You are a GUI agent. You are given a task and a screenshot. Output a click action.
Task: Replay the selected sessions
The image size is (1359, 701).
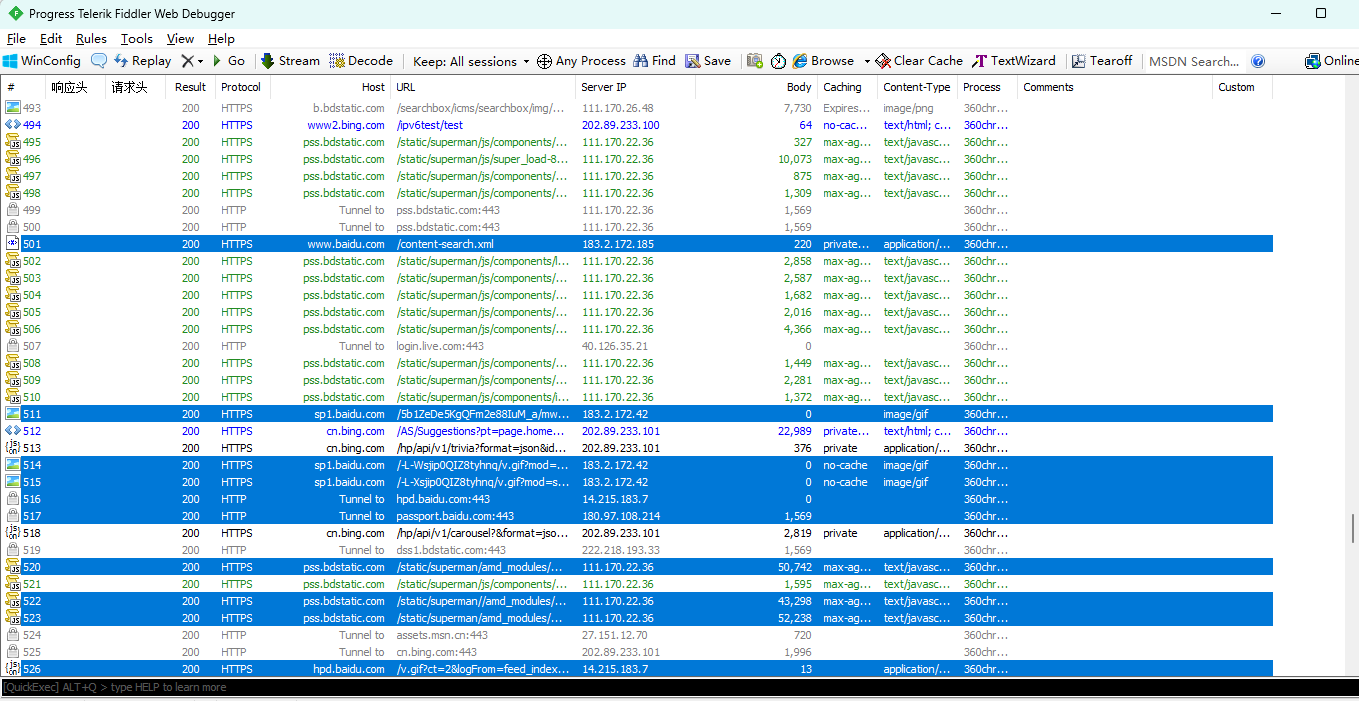(x=143, y=61)
